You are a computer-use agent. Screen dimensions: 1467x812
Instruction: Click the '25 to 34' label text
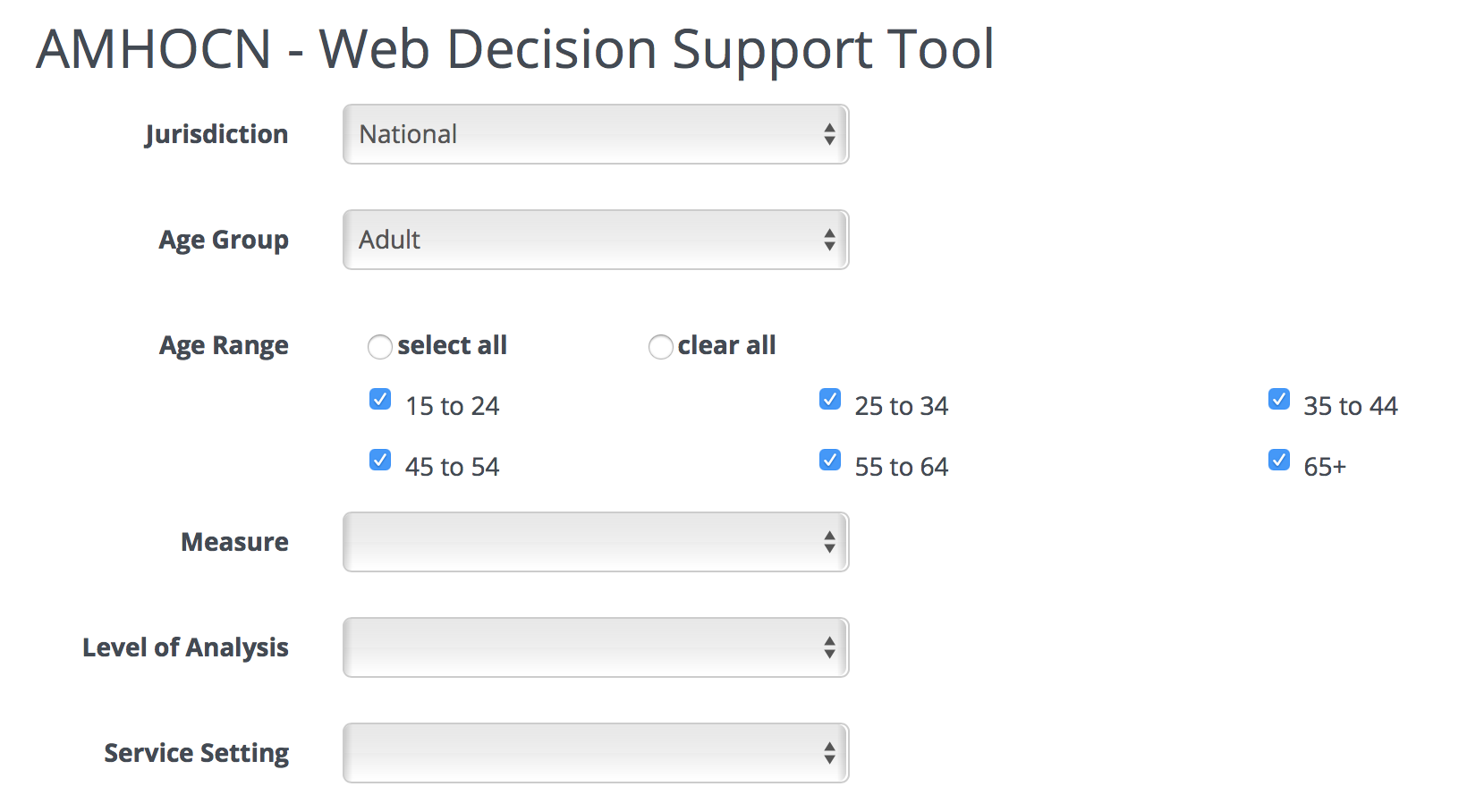(x=901, y=406)
